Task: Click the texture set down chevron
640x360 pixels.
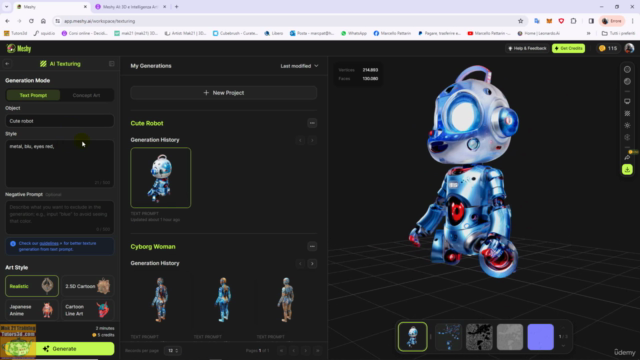Action: 563,345
